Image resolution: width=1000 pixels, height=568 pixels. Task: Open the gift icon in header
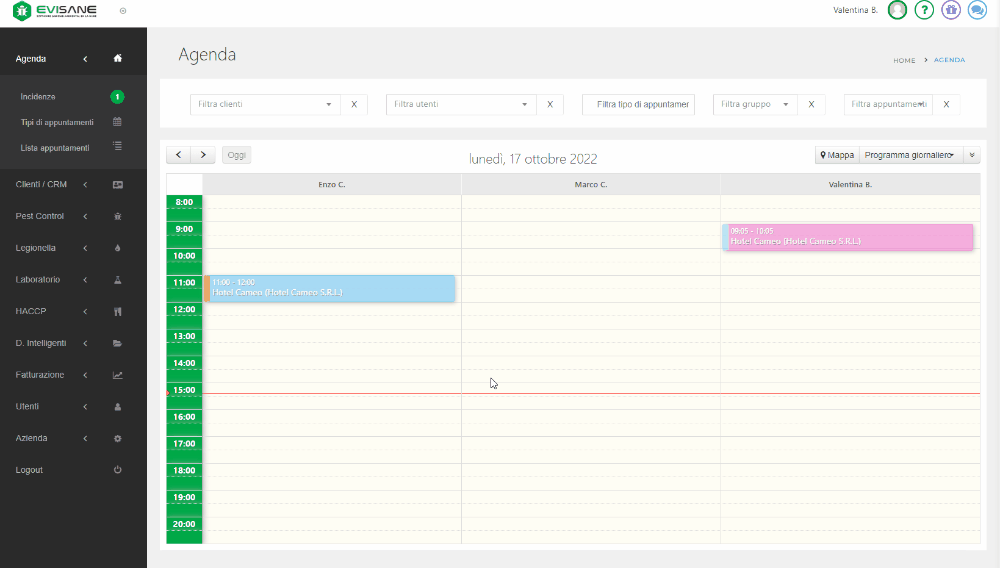click(950, 10)
